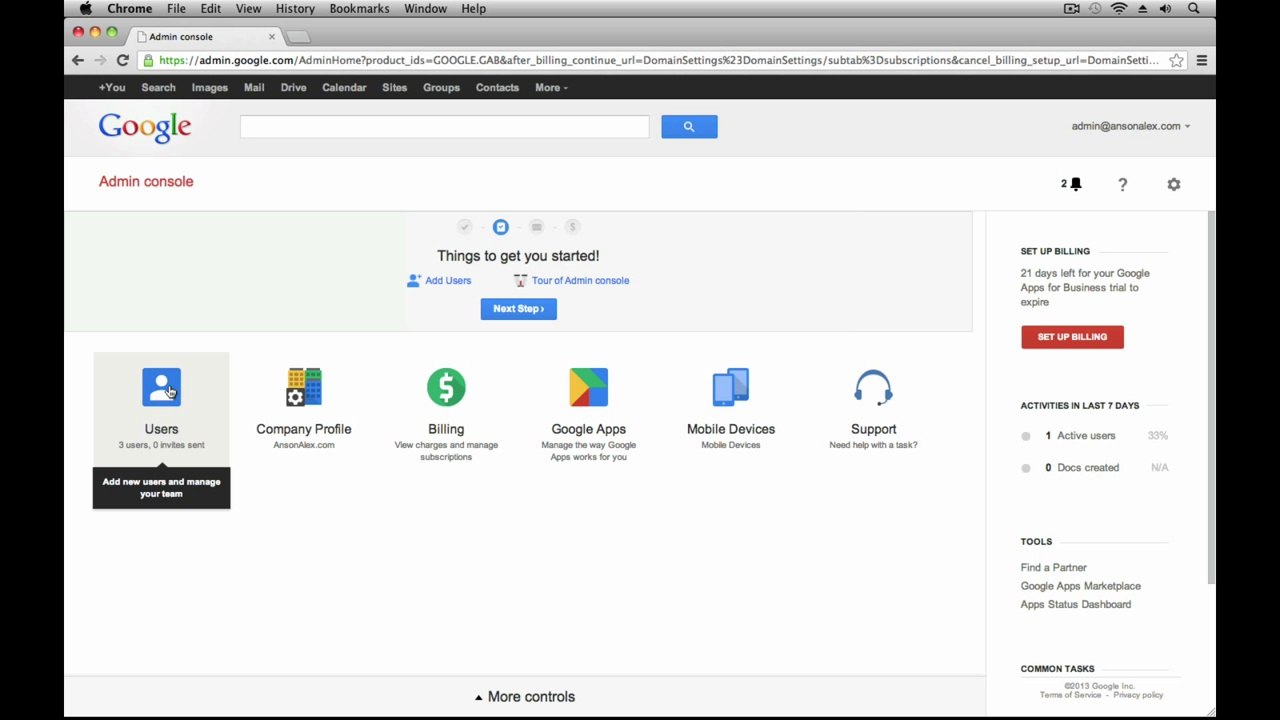Bookmark this page with the star icon

point(1177,60)
